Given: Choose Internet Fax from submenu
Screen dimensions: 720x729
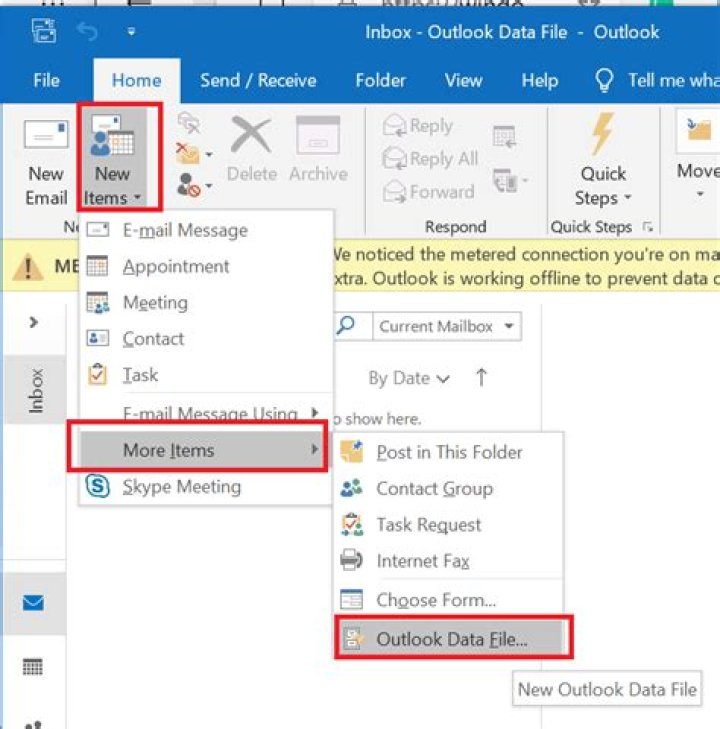Looking at the screenshot, I should pyautogui.click(x=449, y=561).
